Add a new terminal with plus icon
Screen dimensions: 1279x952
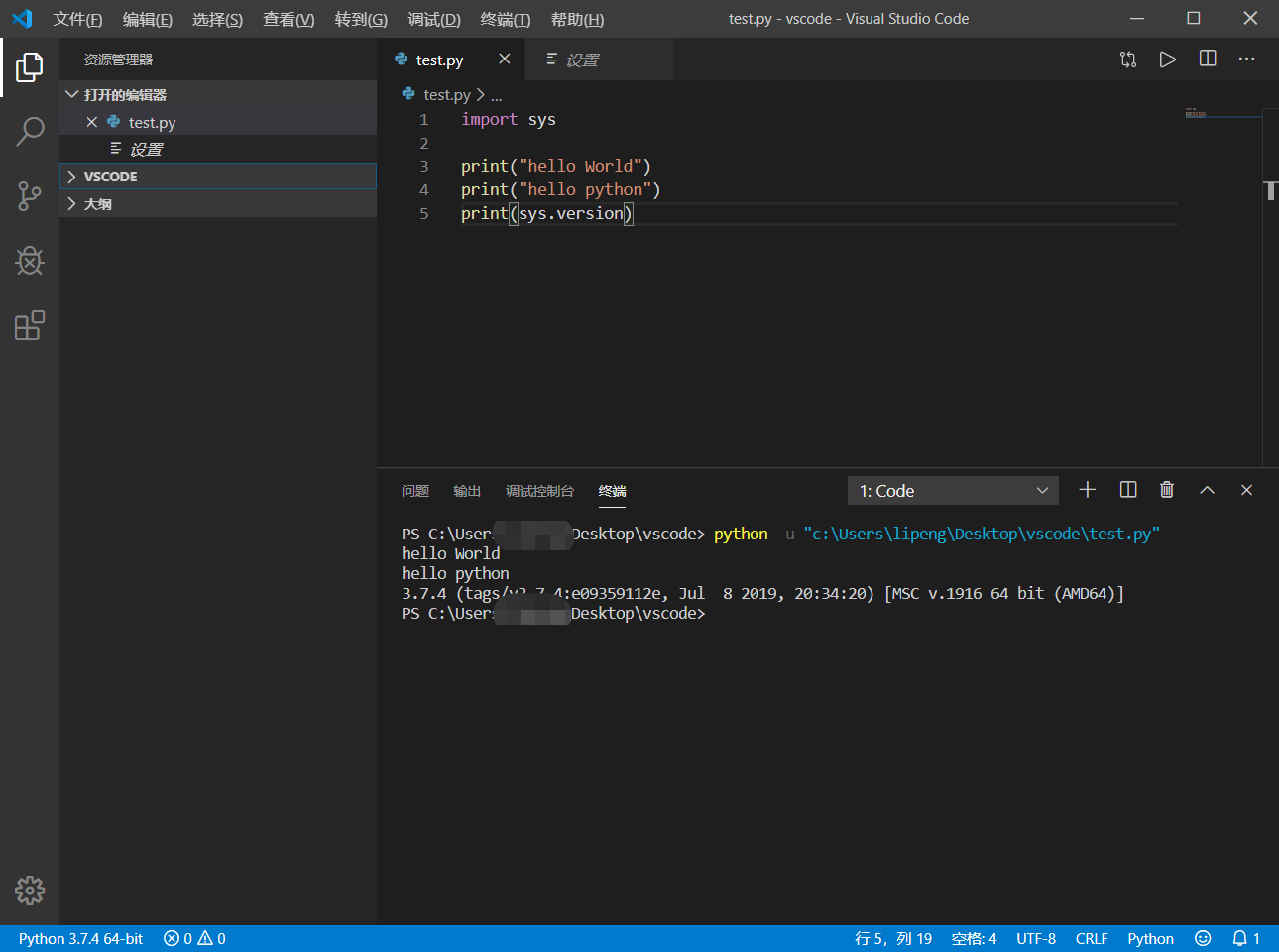(x=1087, y=490)
